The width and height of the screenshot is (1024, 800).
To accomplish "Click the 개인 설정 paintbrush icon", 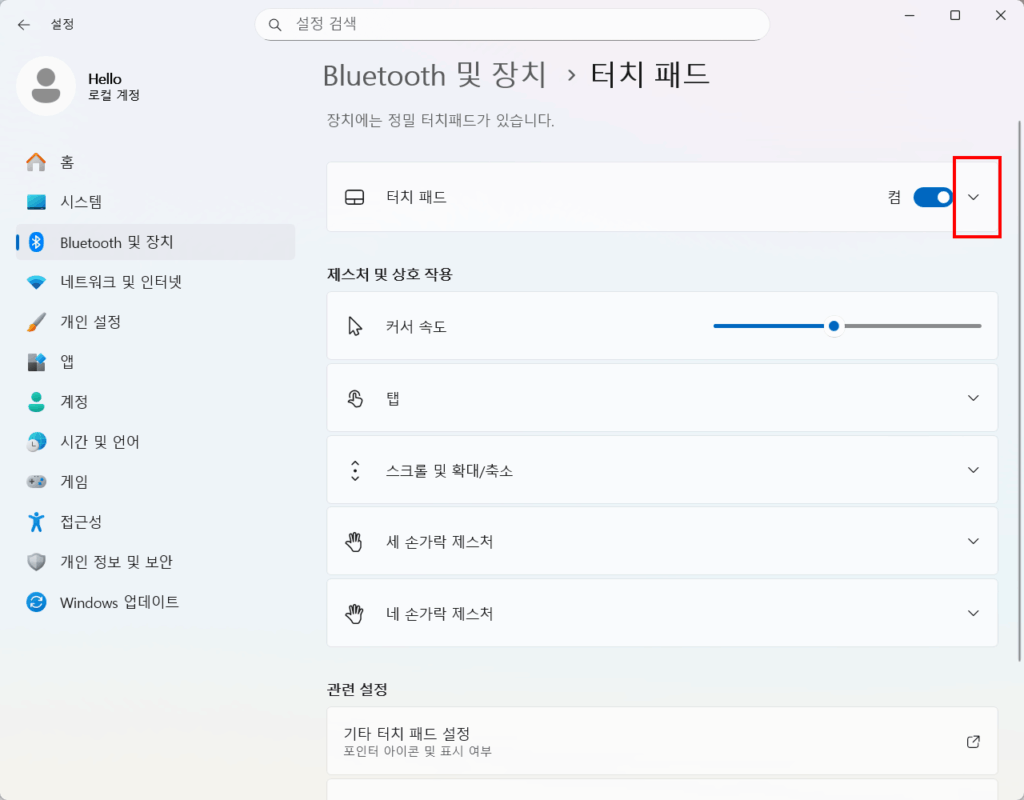I will point(37,322).
